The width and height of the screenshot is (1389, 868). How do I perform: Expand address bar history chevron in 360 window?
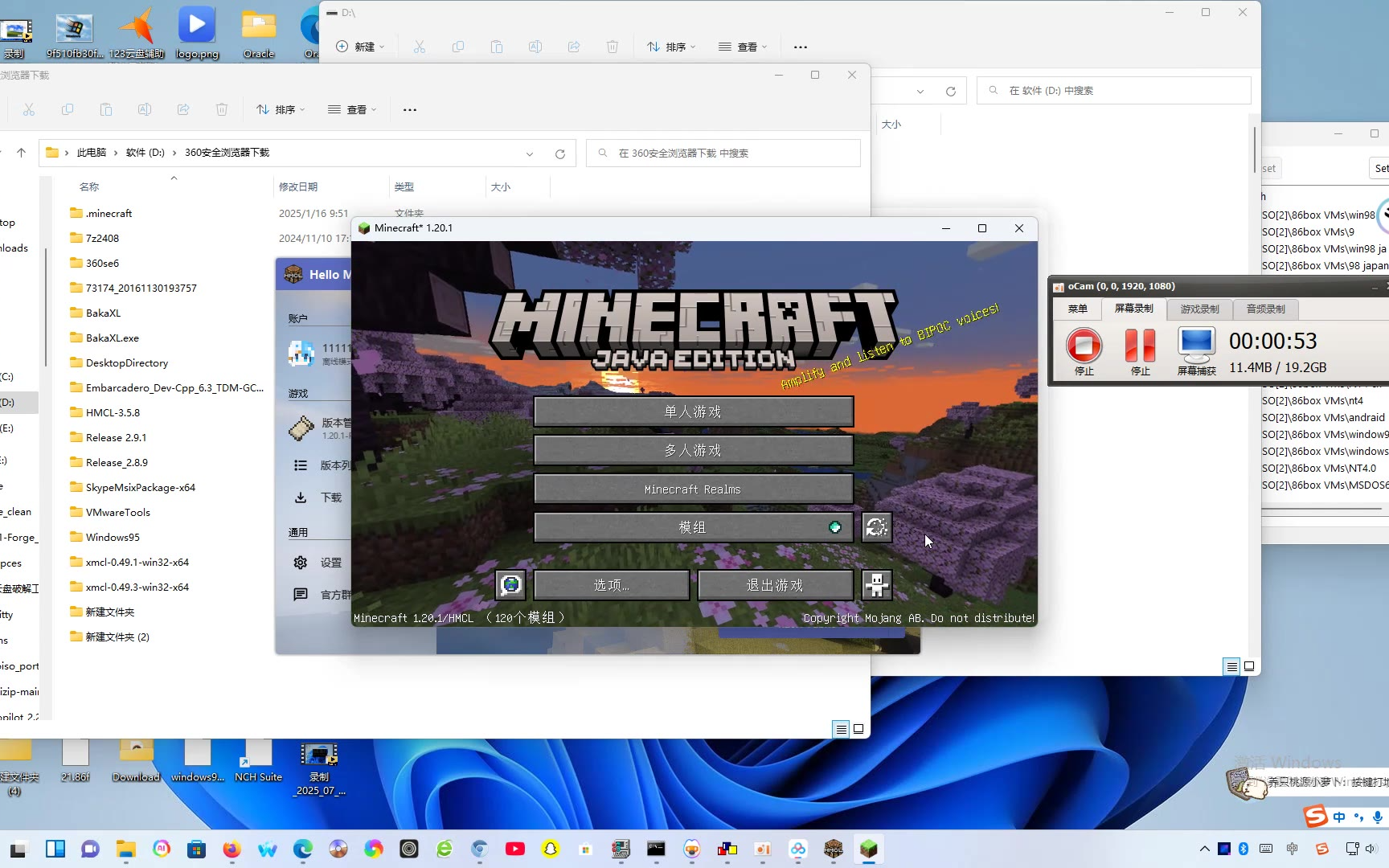[x=530, y=154]
